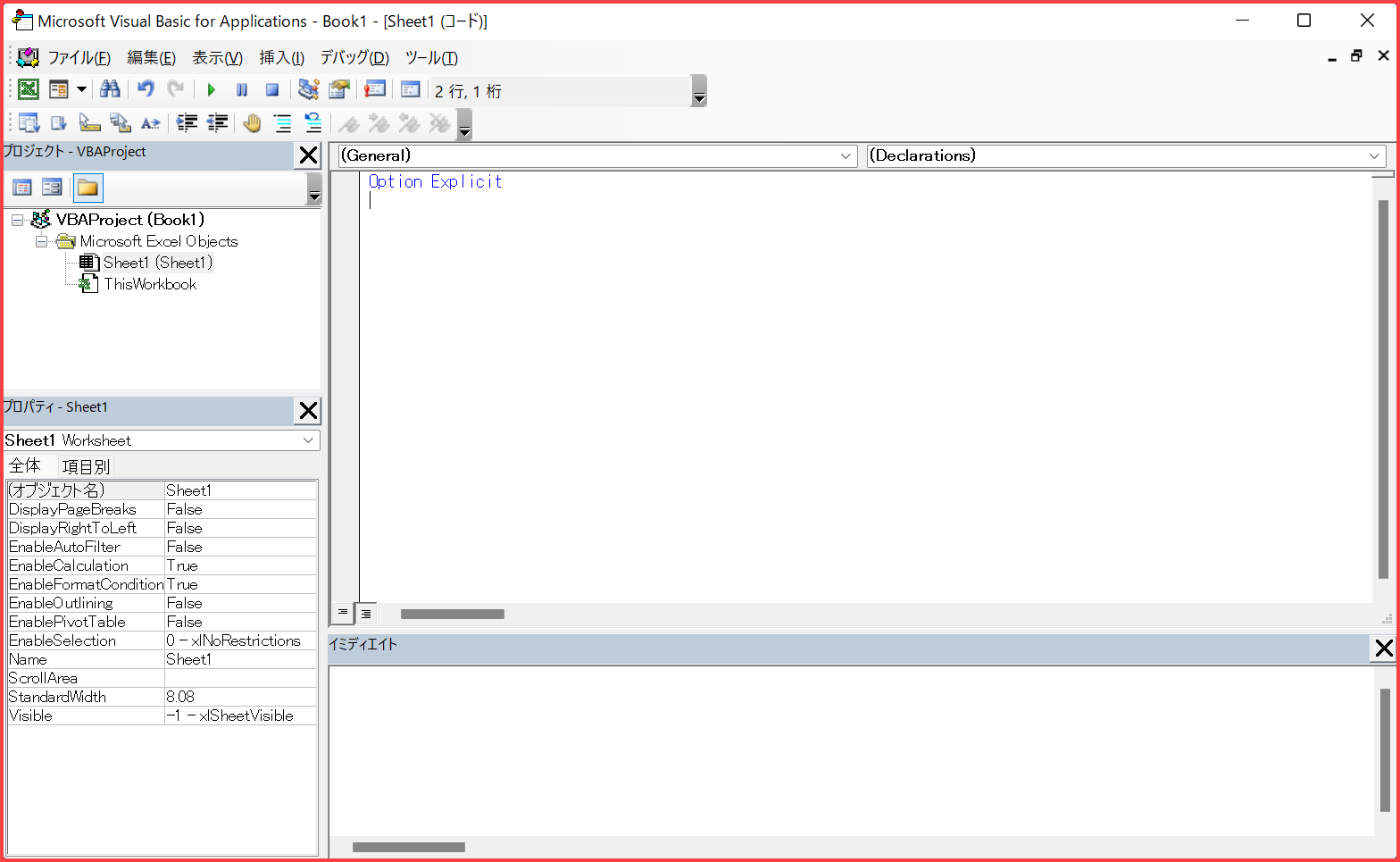Select Sheet1 (Sheet1) in project tree
The width and height of the screenshot is (1400, 862).
point(158,263)
